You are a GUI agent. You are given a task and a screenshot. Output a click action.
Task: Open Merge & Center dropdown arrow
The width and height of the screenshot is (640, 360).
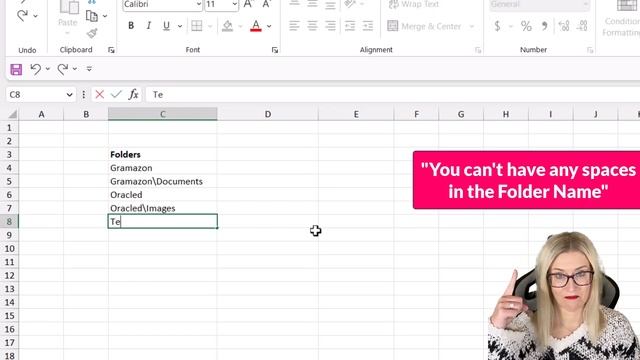pyautogui.click(x=472, y=26)
